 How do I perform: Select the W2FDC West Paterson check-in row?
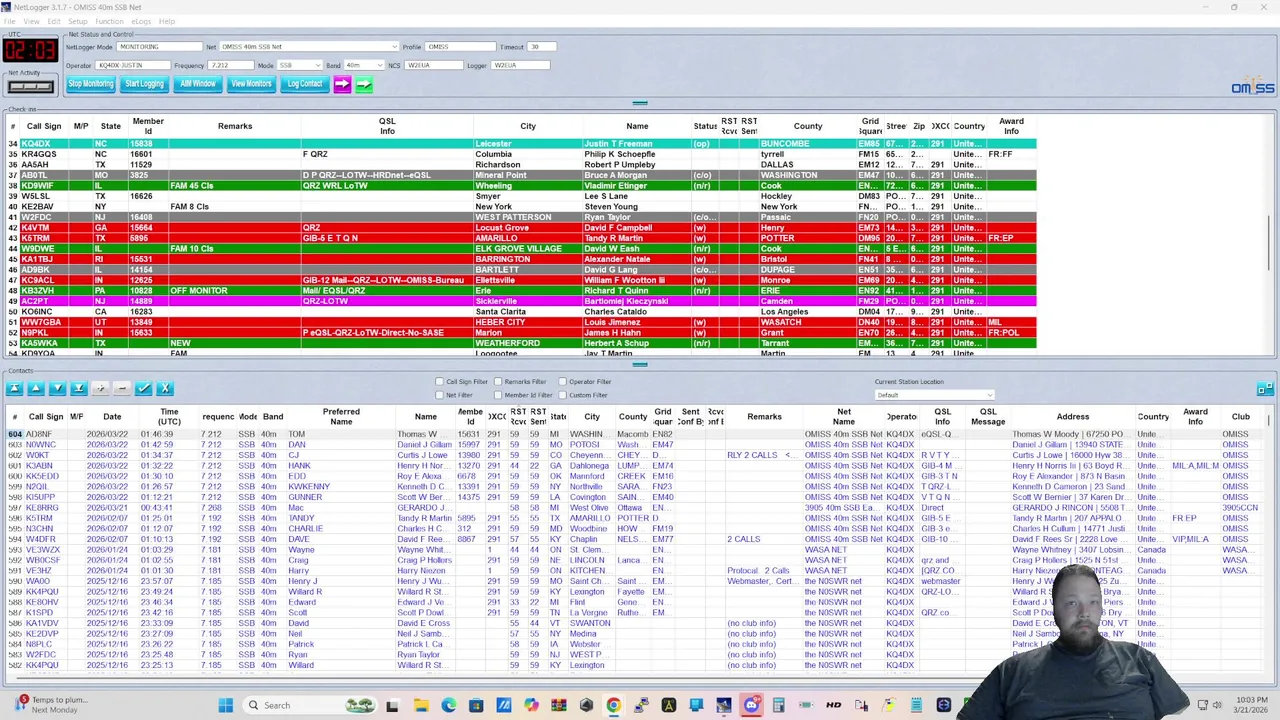(x=520, y=217)
